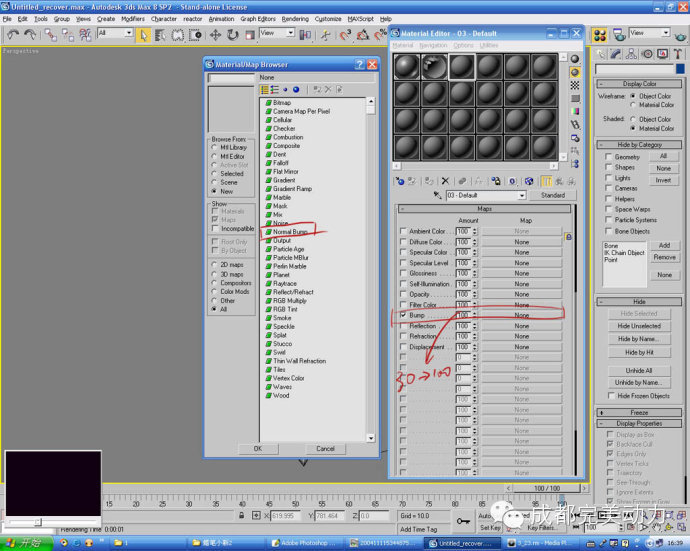Toggle checkered Background icon in Material Editor
The image size is (690, 551).
(575, 85)
